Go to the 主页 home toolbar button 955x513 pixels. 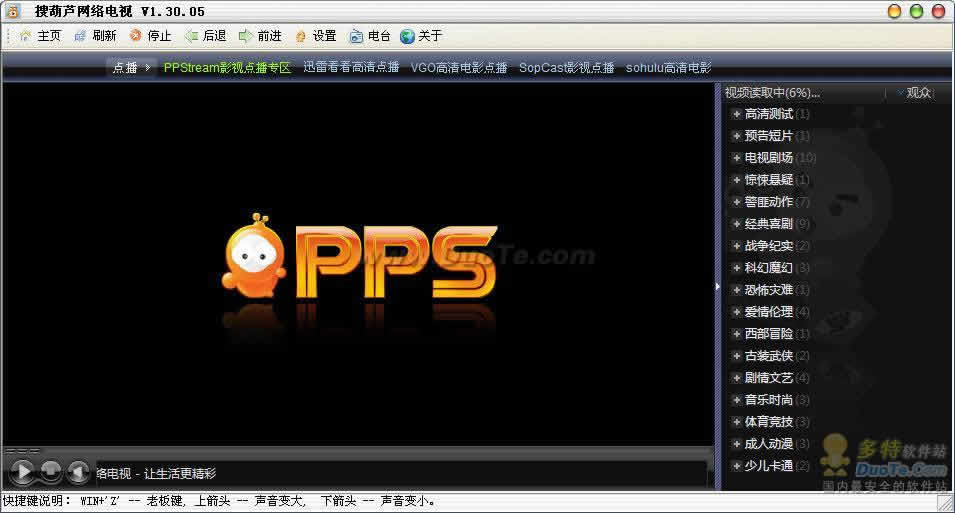pos(40,36)
